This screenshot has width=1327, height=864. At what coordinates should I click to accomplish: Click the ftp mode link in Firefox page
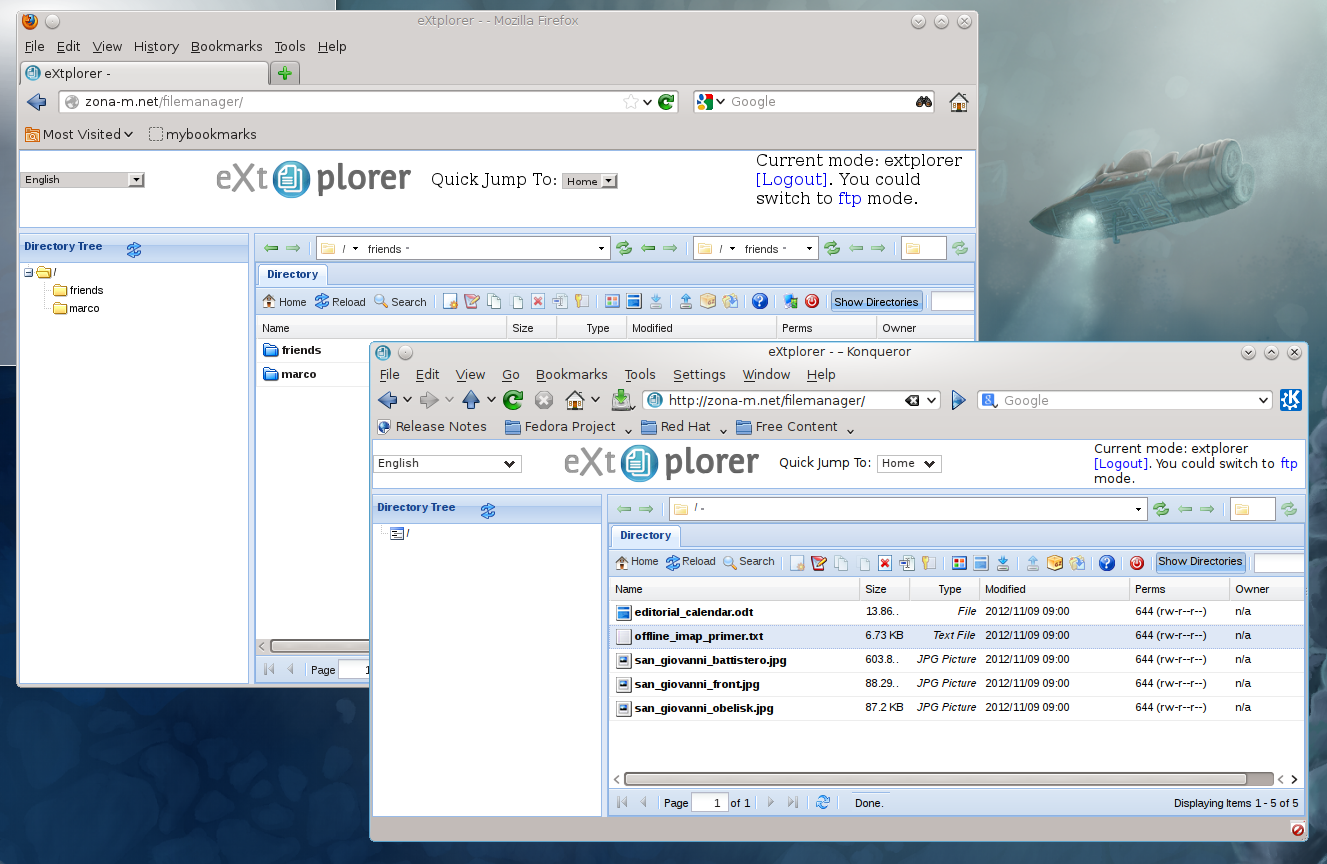(849, 198)
